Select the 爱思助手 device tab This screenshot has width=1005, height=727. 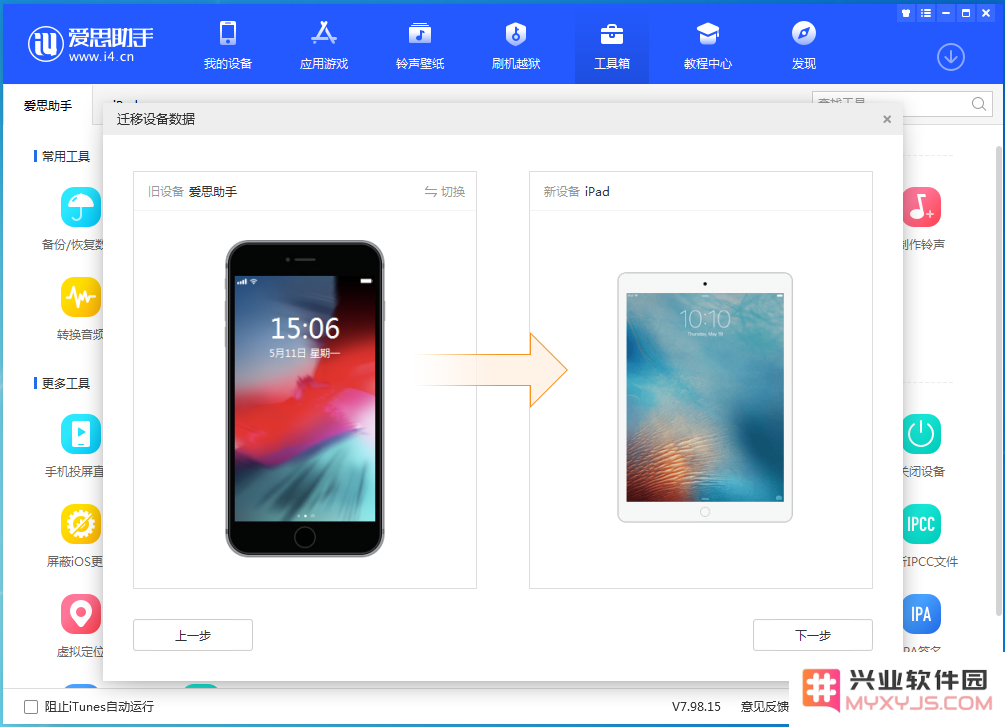click(48, 106)
